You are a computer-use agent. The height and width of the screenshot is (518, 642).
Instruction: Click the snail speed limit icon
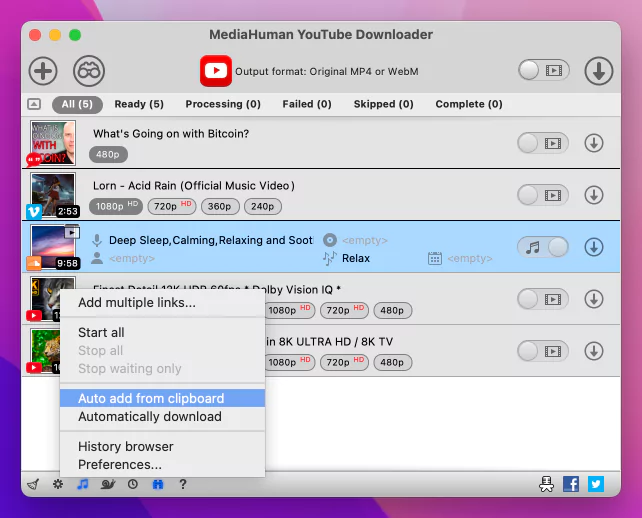tap(108, 484)
